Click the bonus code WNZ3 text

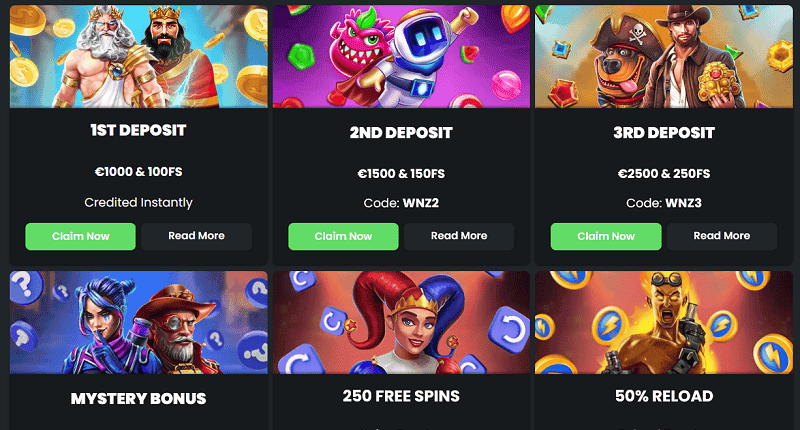[x=684, y=203]
